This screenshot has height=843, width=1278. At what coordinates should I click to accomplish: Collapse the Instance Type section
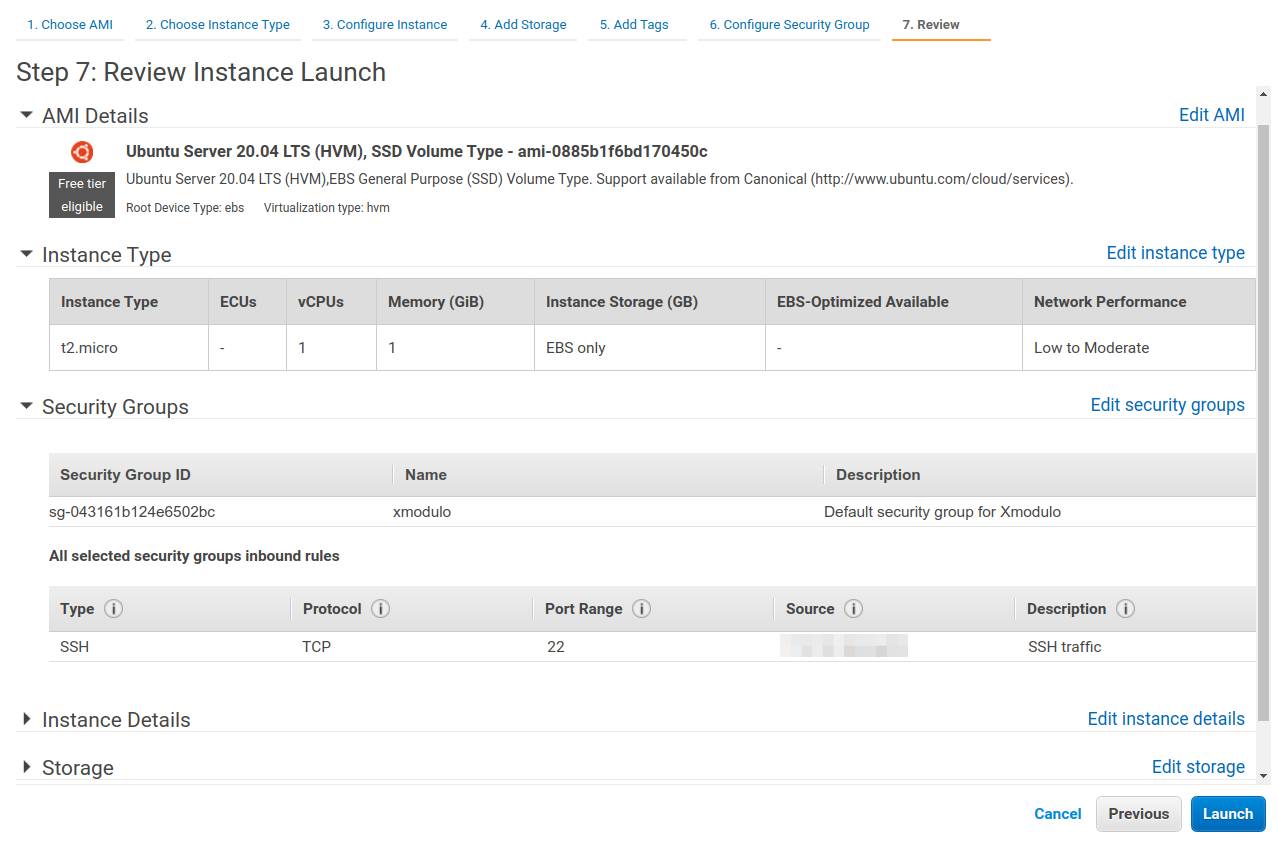point(27,254)
